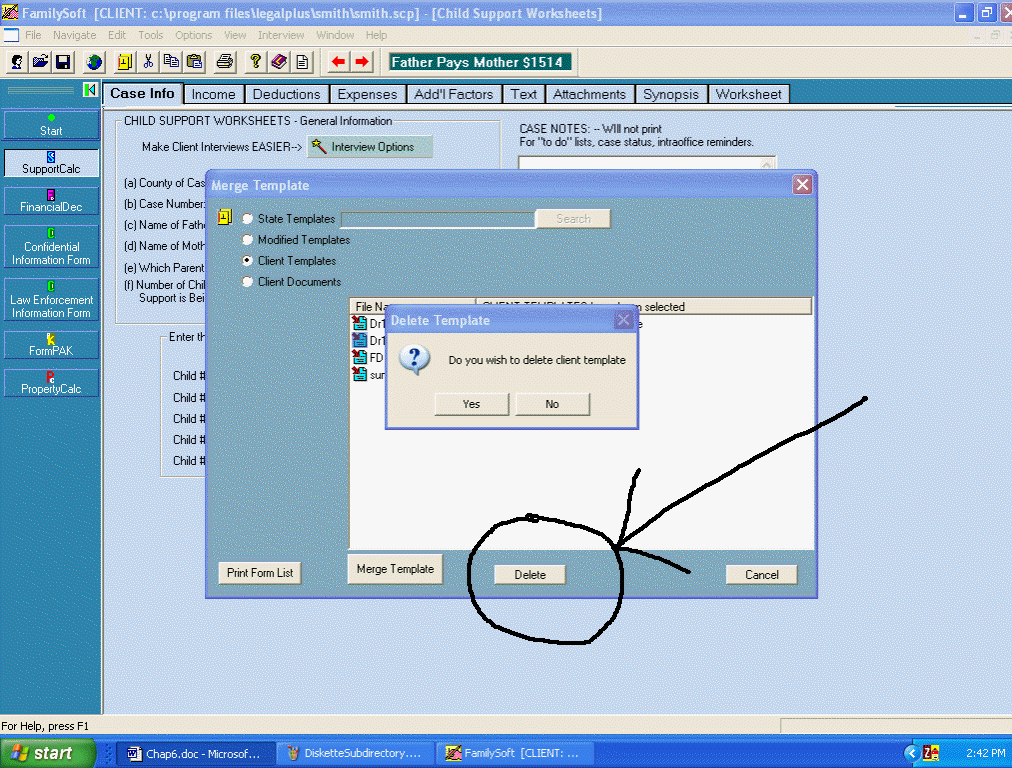Collapse the sidebar with green arrow icon
The height and width of the screenshot is (768, 1012).
tap(90, 91)
